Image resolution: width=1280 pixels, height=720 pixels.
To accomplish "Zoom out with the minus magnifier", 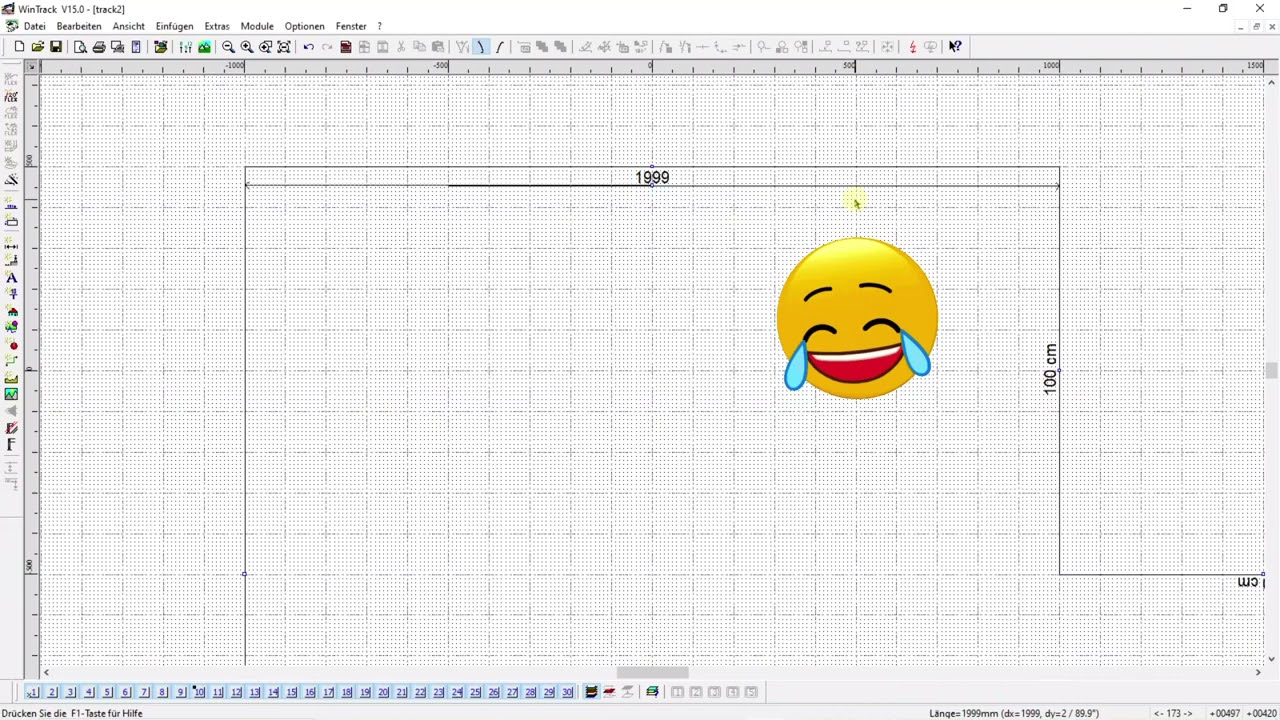I will tap(228, 47).
